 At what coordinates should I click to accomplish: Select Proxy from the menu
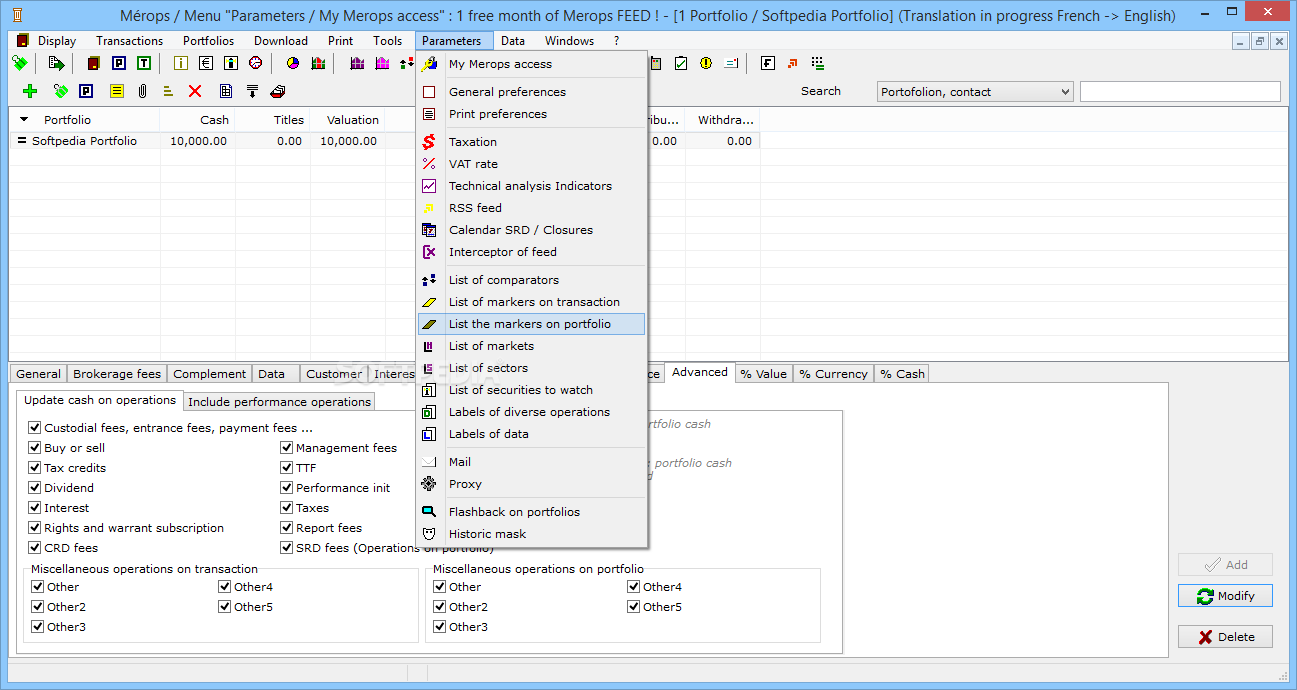[531, 484]
